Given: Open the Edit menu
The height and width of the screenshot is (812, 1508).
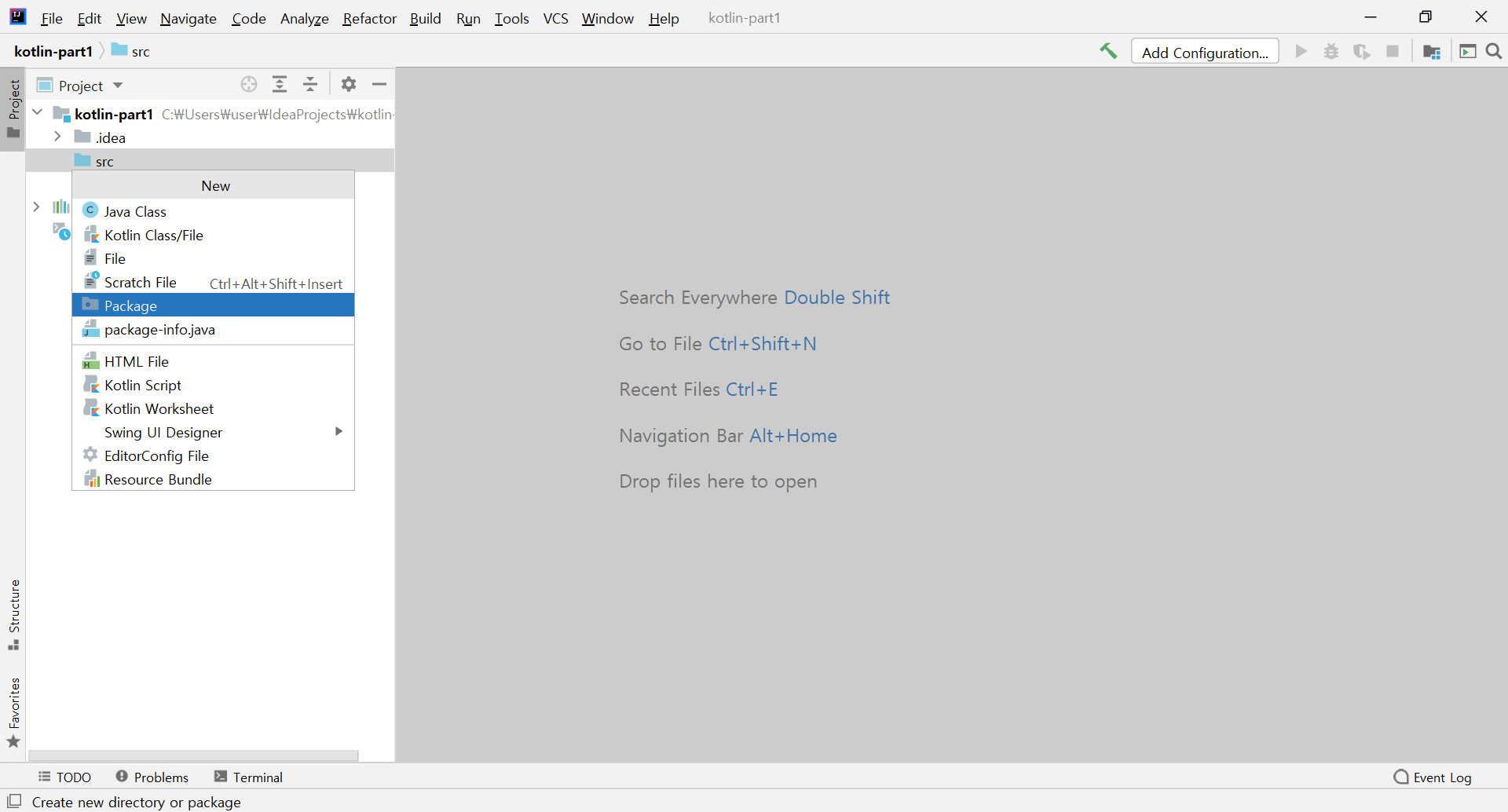Looking at the screenshot, I should (x=90, y=18).
